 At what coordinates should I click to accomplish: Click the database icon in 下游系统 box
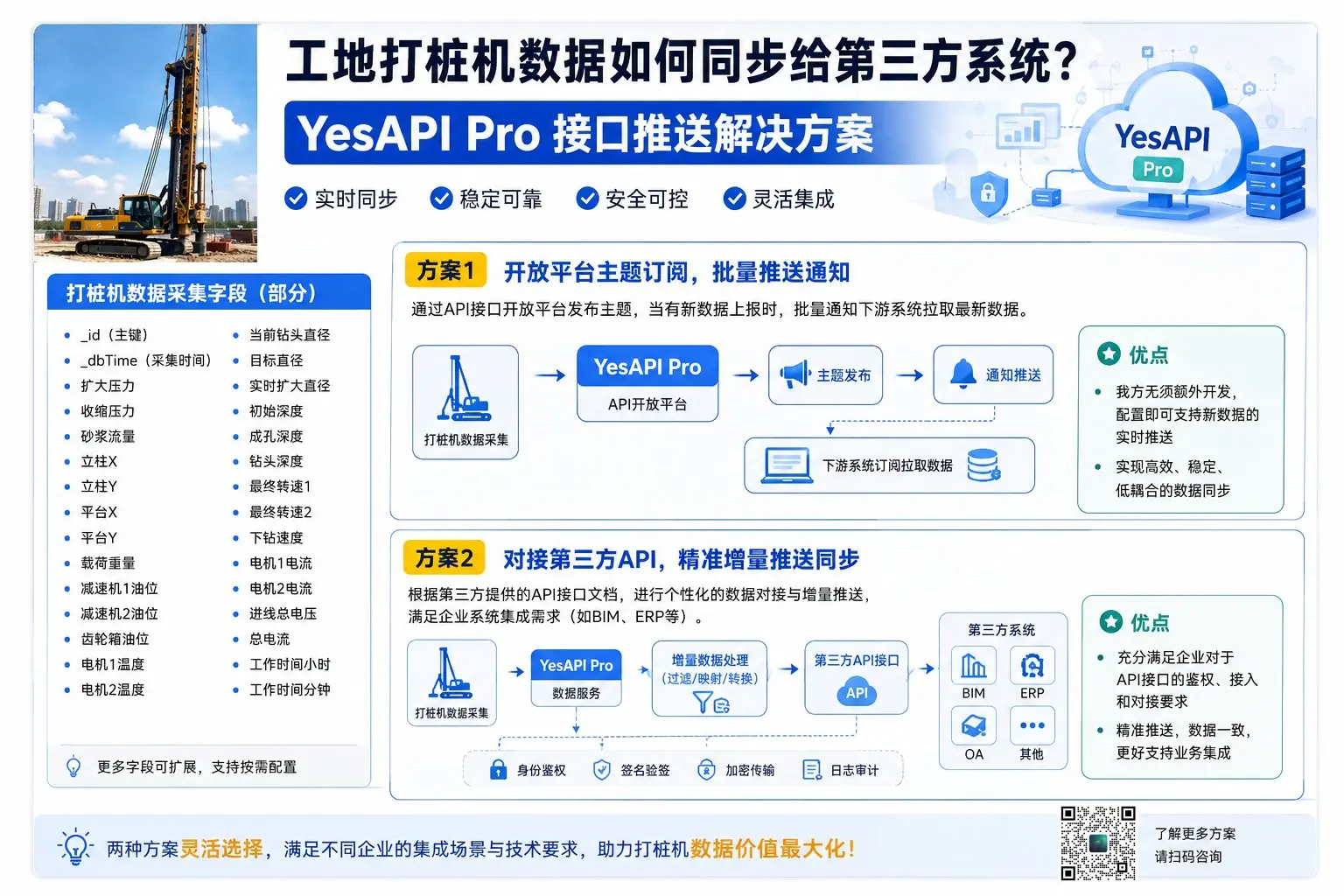click(x=983, y=465)
